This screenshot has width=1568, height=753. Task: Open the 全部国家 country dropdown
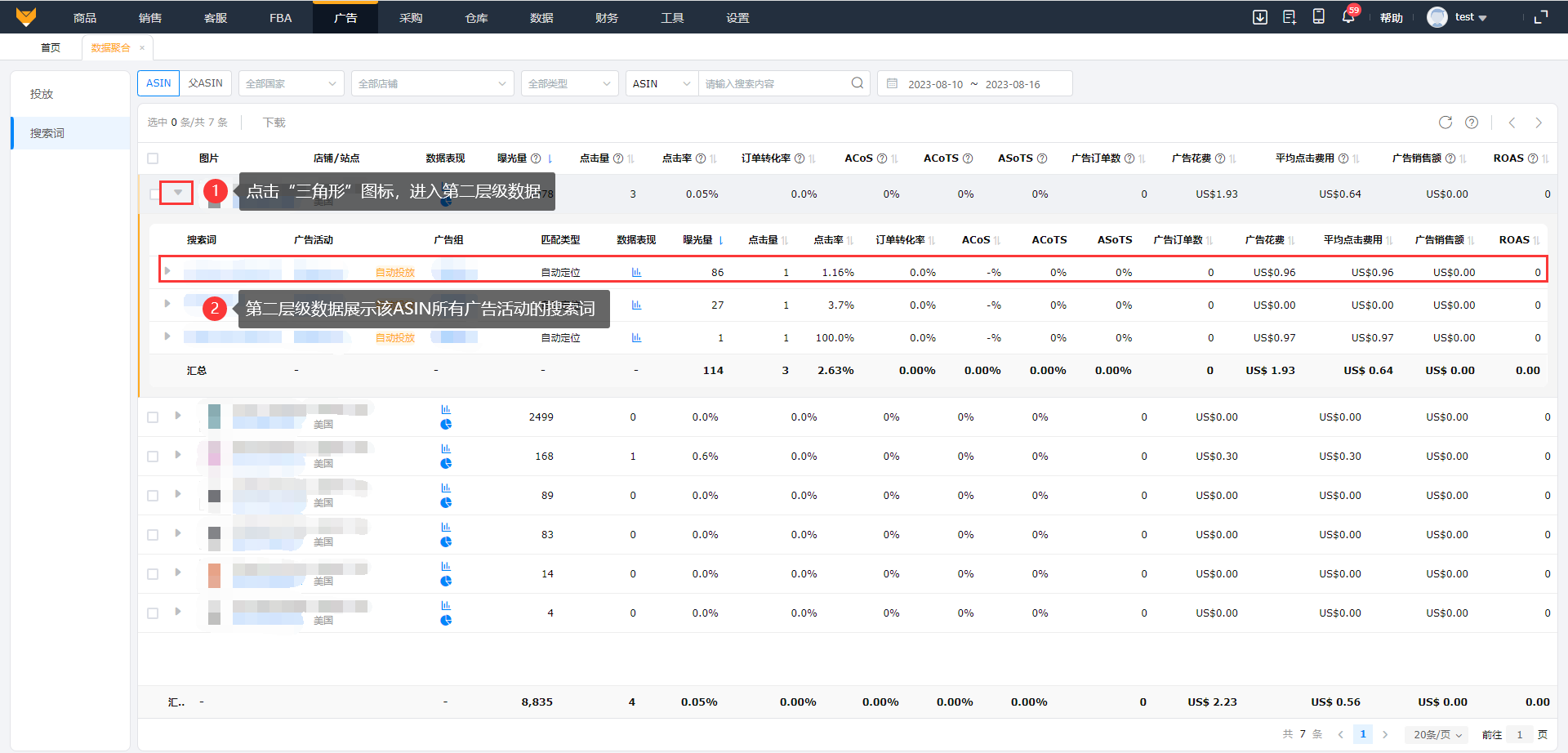291,83
